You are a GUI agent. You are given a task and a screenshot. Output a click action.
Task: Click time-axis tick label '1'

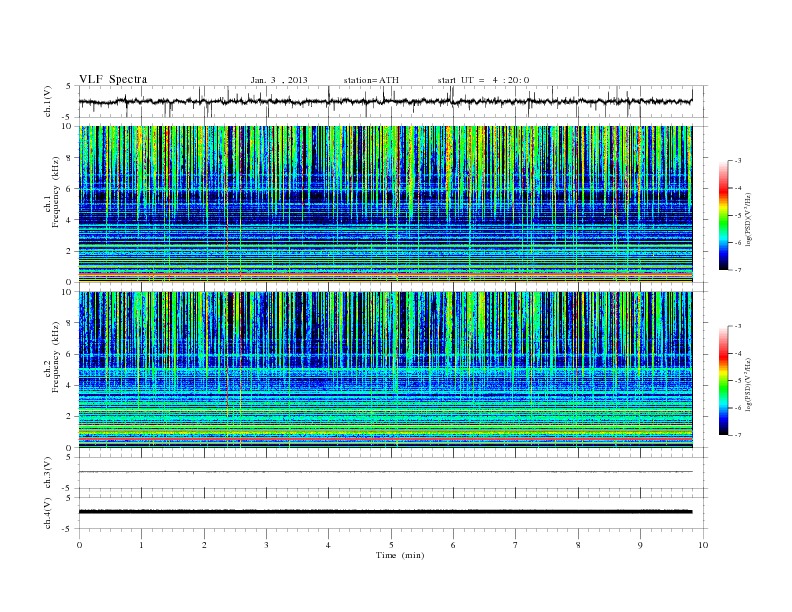(141, 545)
